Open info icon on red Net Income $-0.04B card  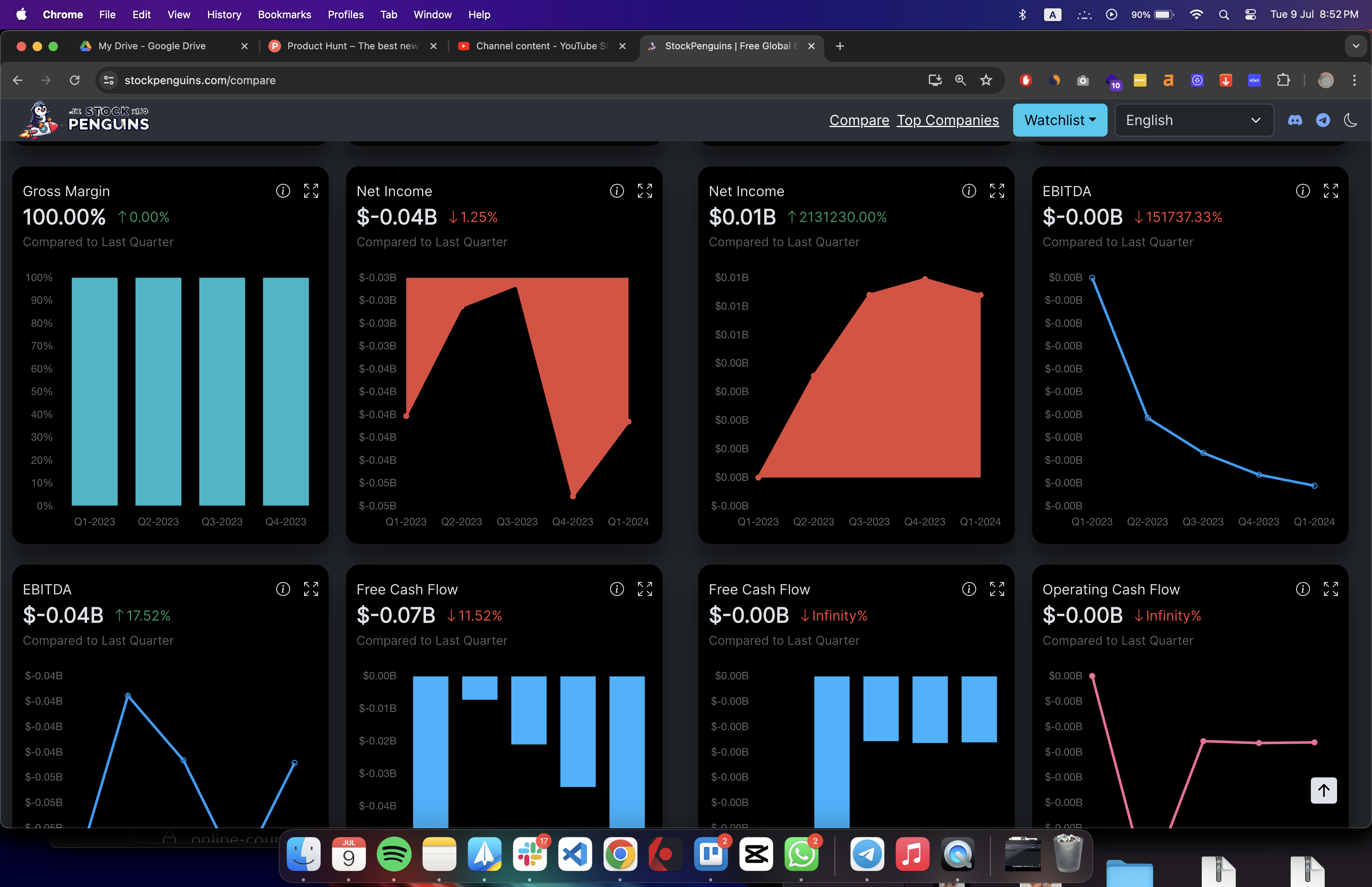[x=617, y=191]
